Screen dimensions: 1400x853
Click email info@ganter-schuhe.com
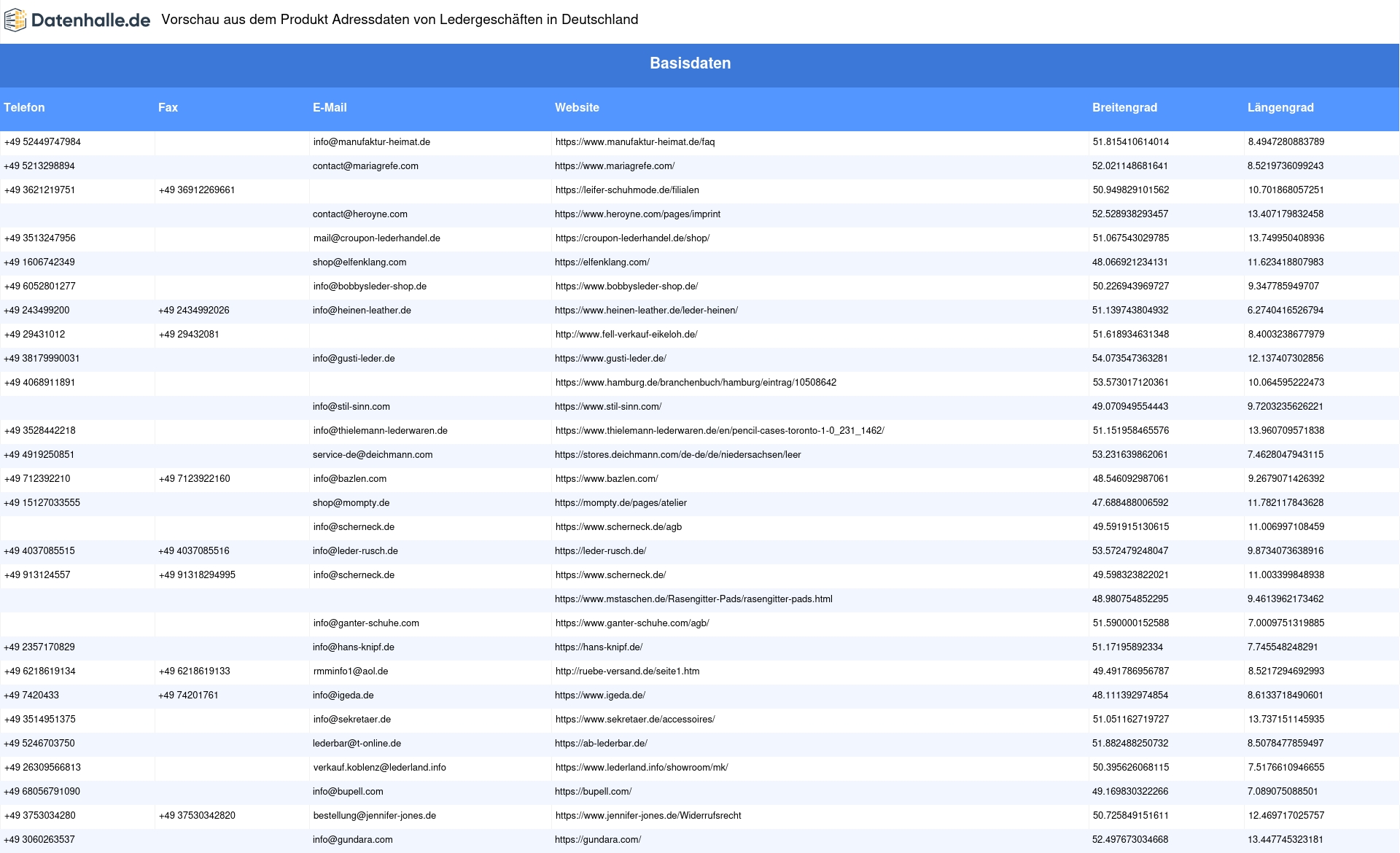coord(366,623)
